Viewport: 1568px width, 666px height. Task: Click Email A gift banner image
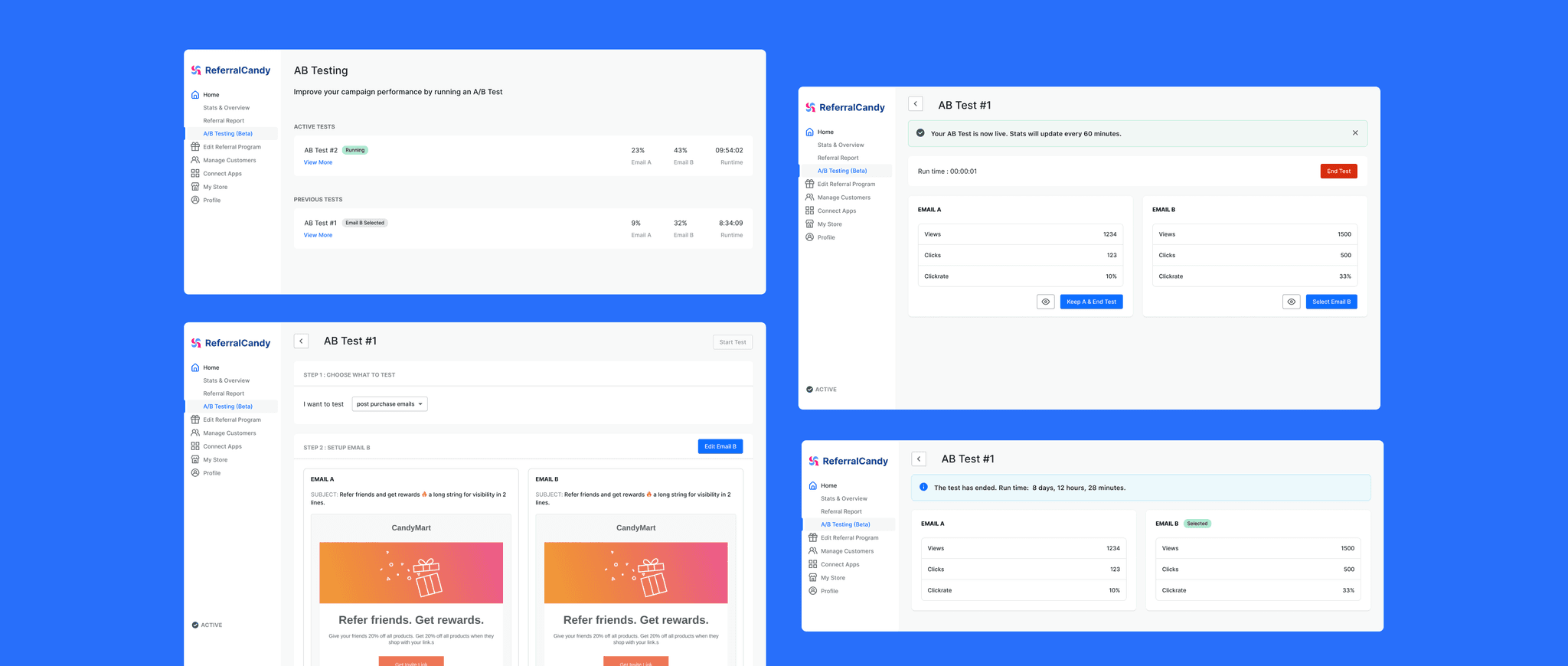coord(411,573)
